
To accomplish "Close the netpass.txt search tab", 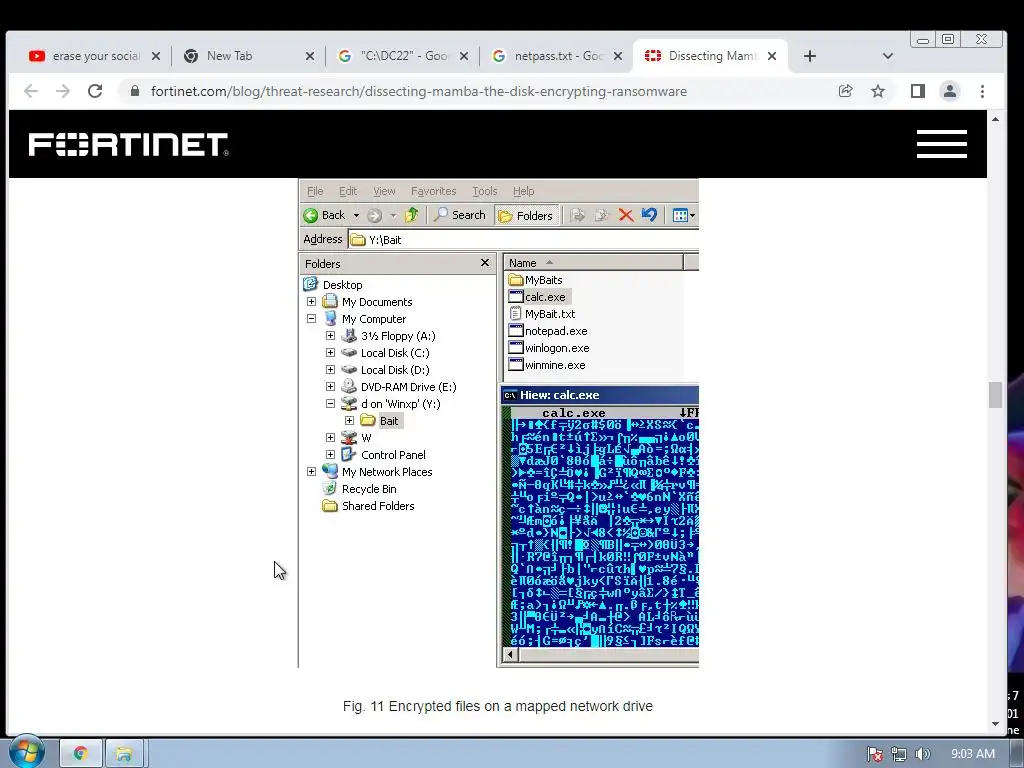I will [x=618, y=56].
